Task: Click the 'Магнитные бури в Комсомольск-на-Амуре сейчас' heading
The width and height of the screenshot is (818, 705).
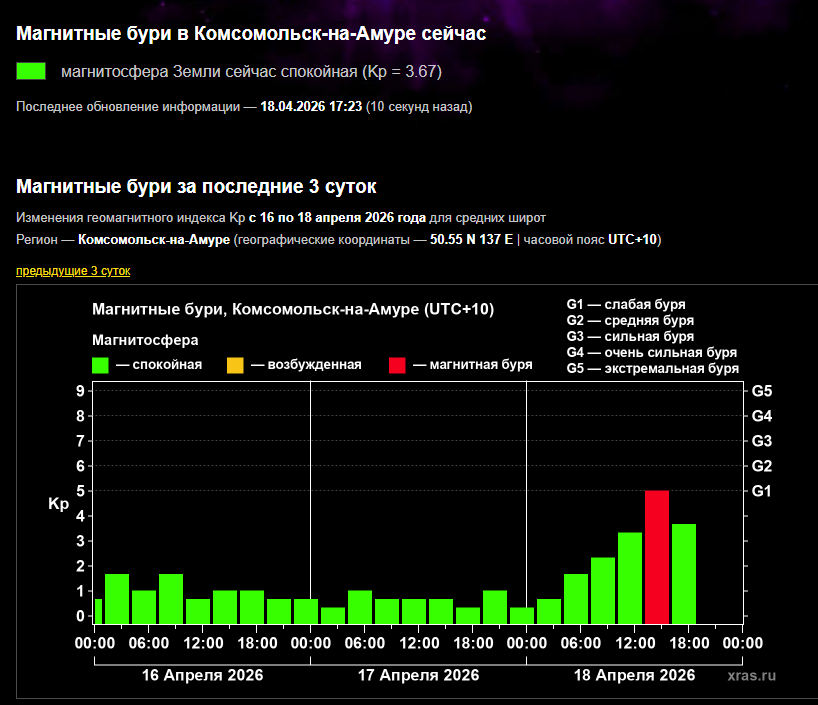Action: [x=251, y=34]
